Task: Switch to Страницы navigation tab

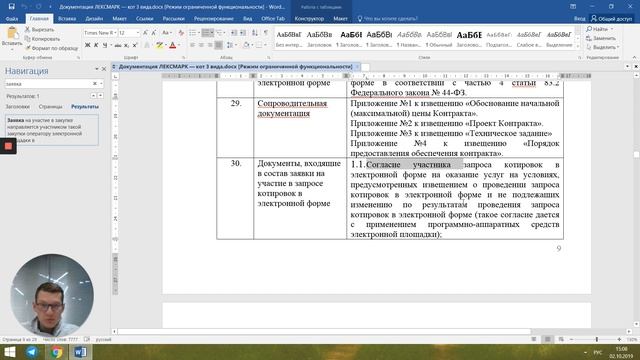Action: (51, 107)
